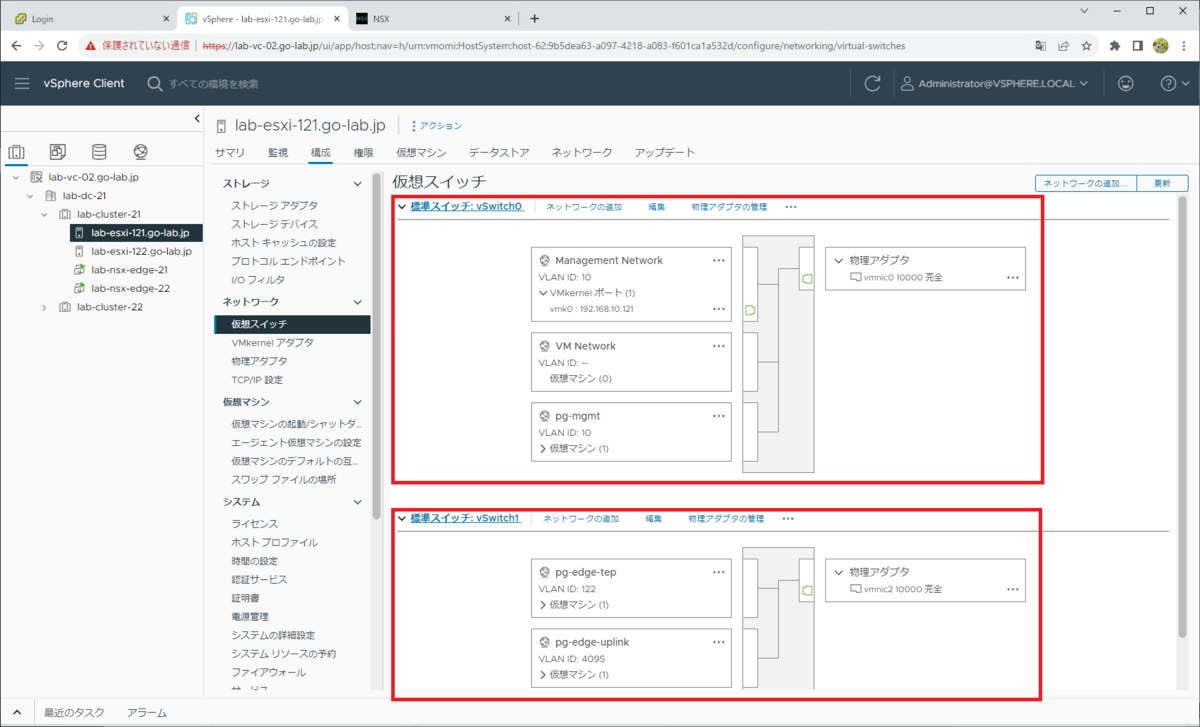The width and height of the screenshot is (1200, 727).
Task: Select the Storage inventory icon
Action: coord(99,152)
